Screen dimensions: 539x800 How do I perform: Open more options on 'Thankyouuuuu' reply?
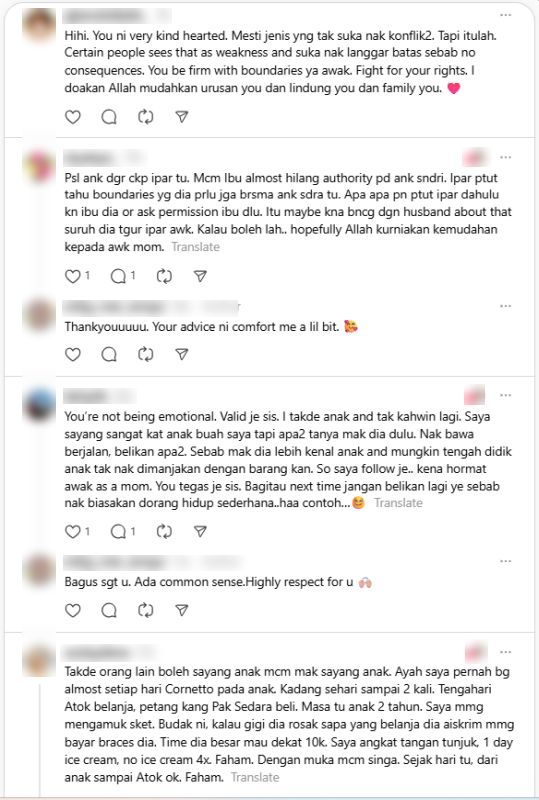coord(505,306)
